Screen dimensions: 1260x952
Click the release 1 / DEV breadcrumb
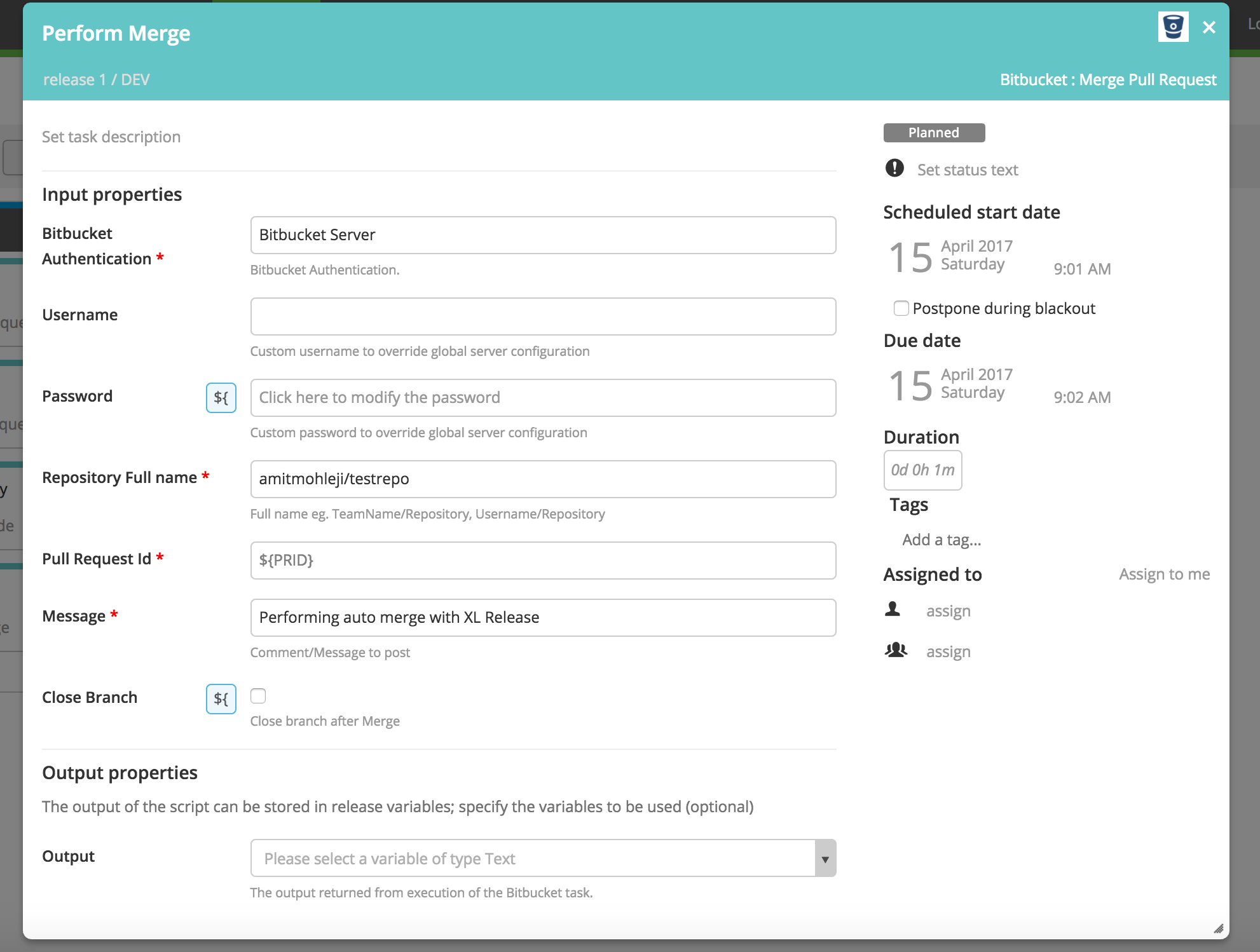point(96,79)
